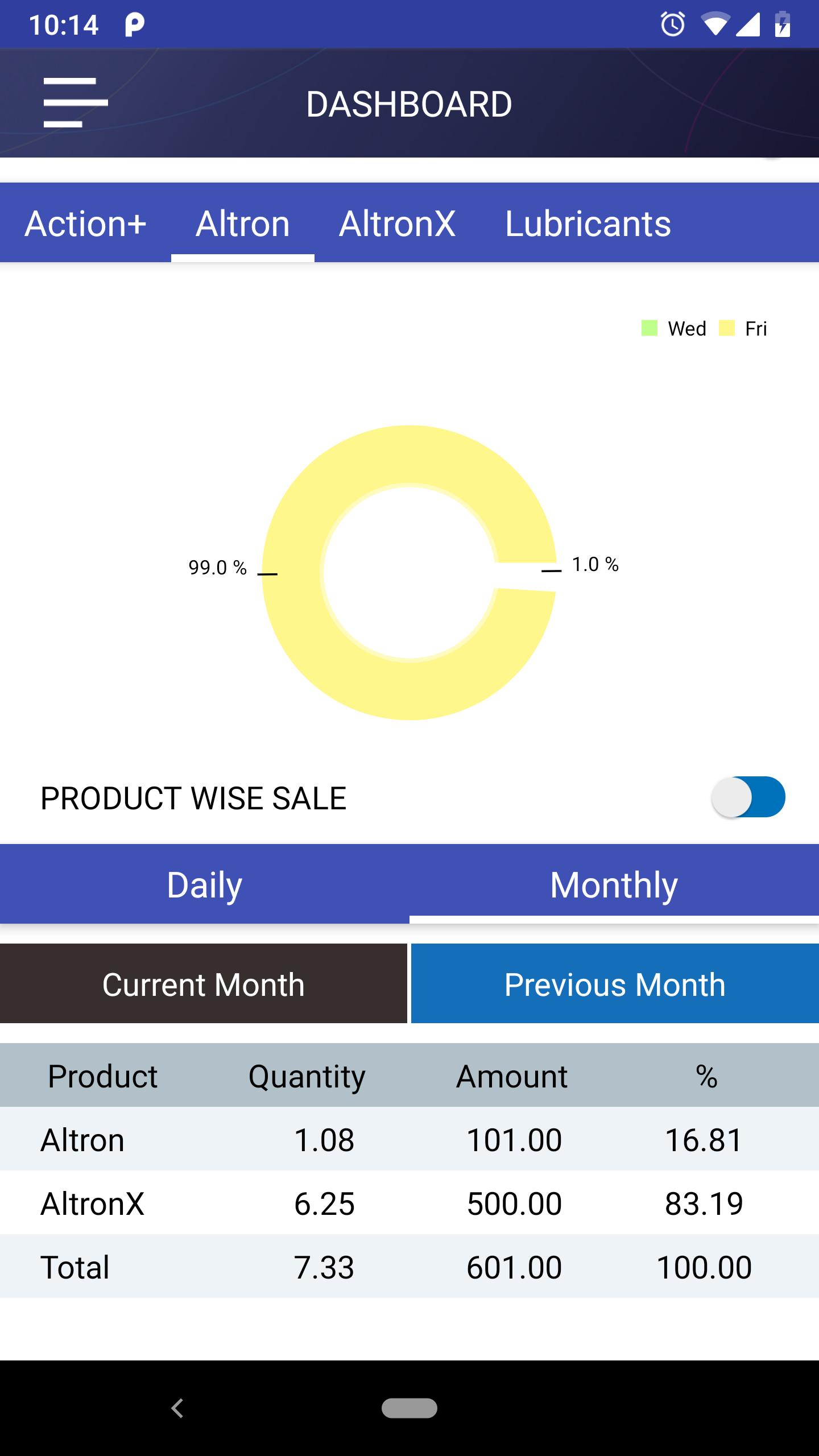Click the Previous Month button
The height and width of the screenshot is (1456, 819).
click(615, 984)
